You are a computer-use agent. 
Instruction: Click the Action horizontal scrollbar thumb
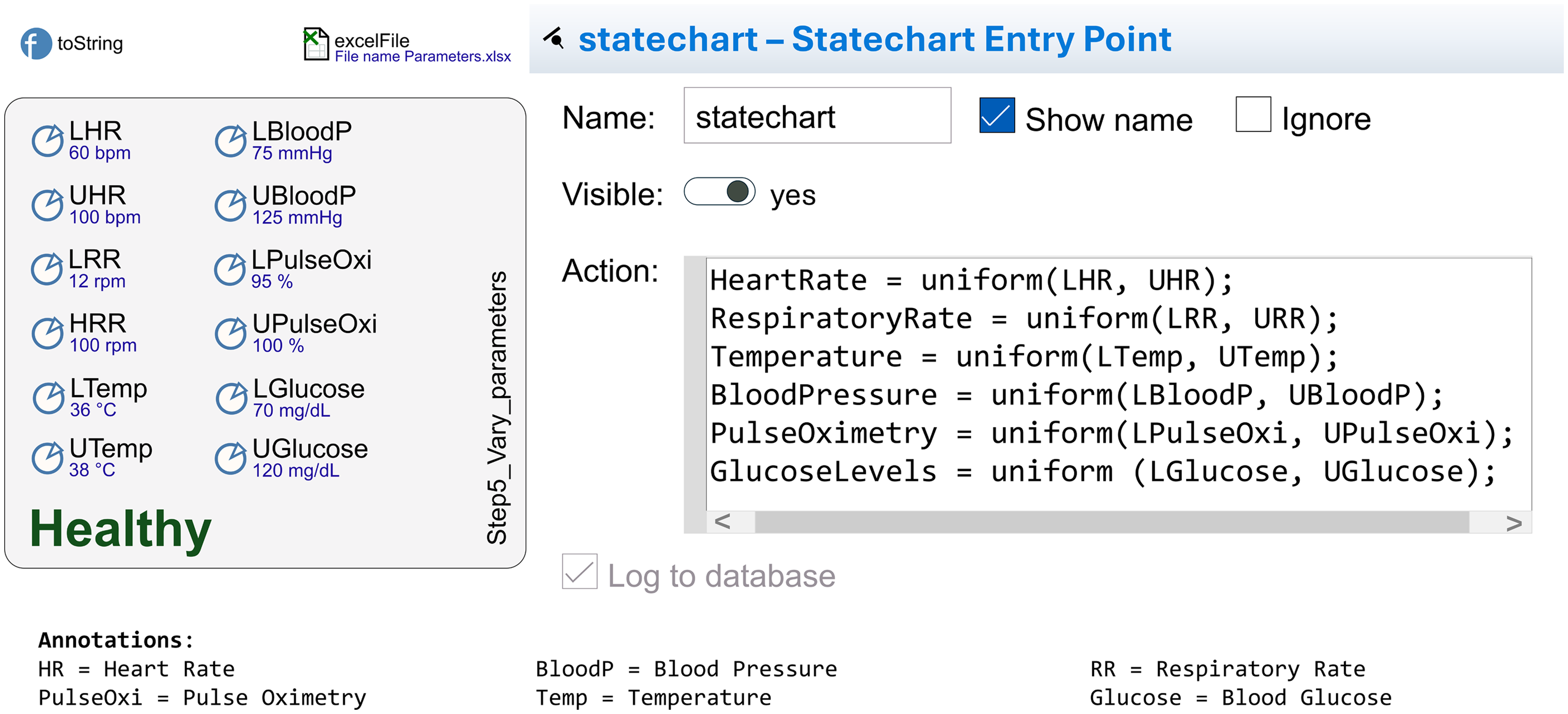[1111, 522]
